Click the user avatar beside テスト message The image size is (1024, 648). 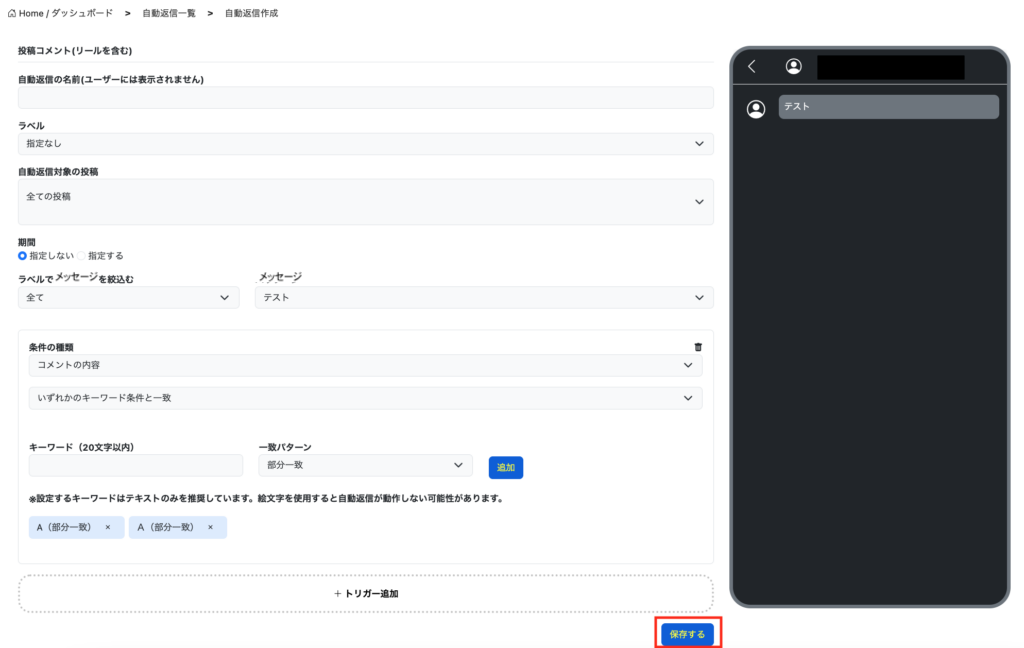point(757,109)
